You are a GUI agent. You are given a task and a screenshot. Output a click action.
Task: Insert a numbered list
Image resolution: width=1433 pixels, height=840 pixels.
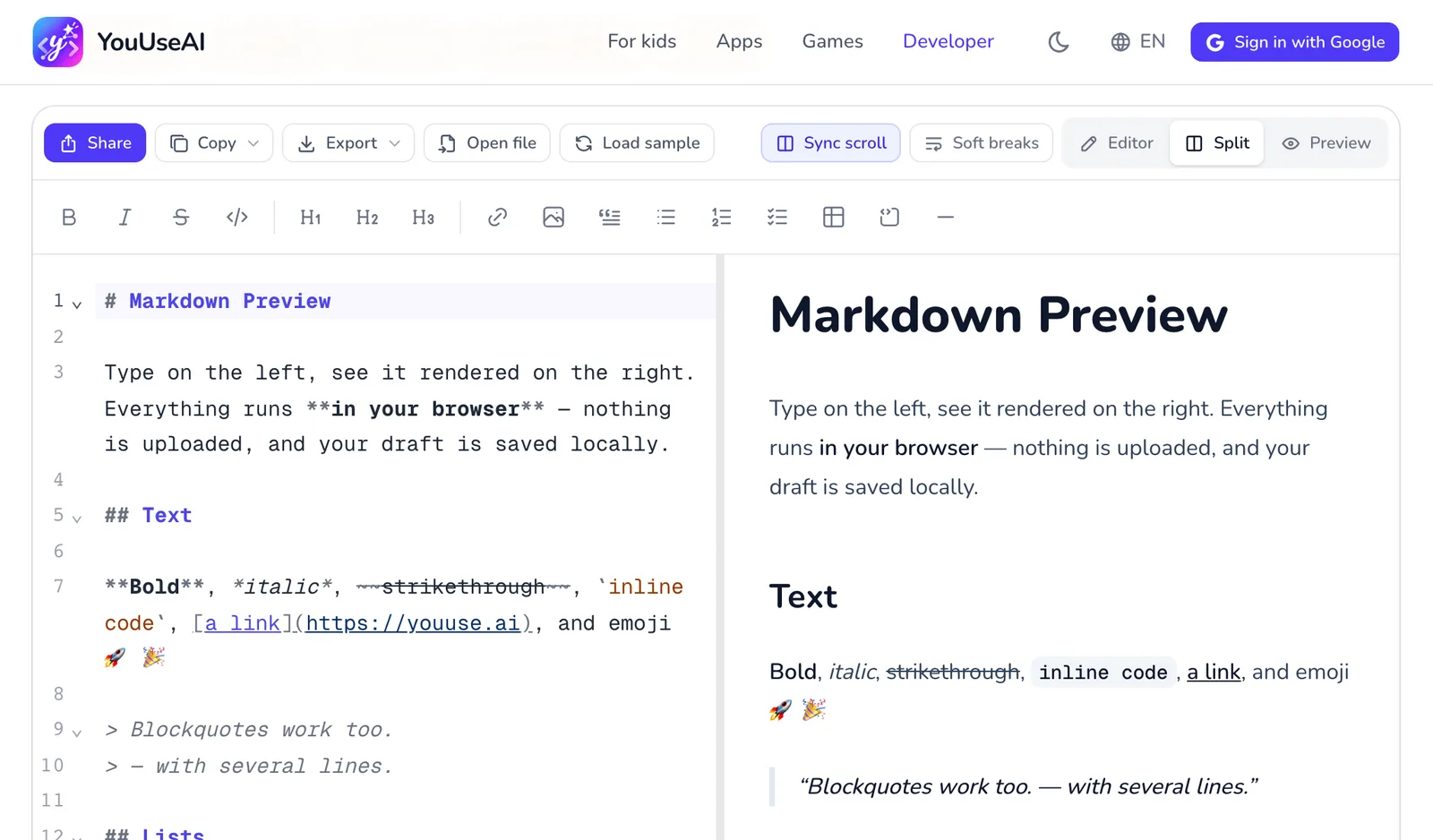(721, 217)
